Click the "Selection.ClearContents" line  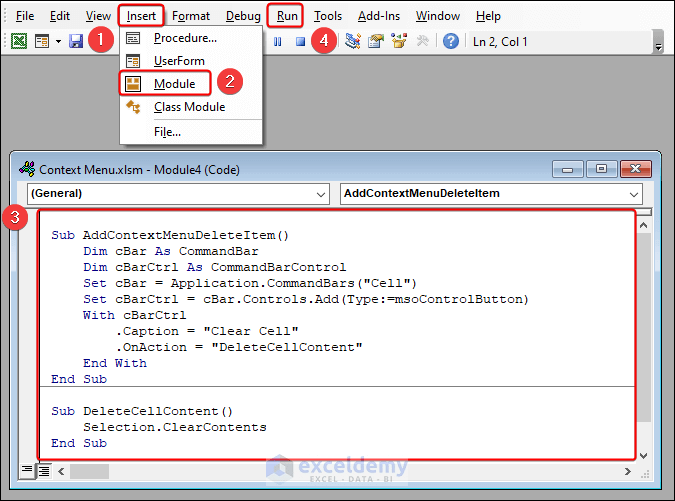click(175, 427)
